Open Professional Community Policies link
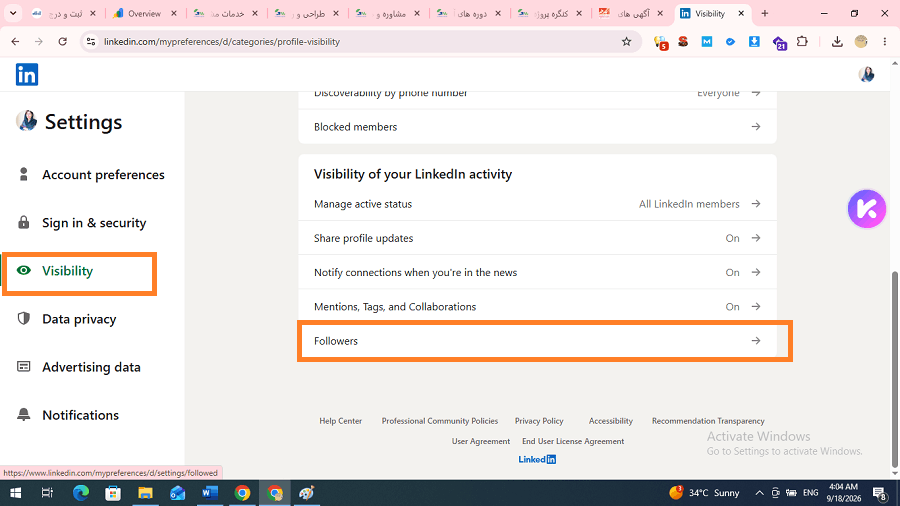The width and height of the screenshot is (900, 506). [440, 421]
